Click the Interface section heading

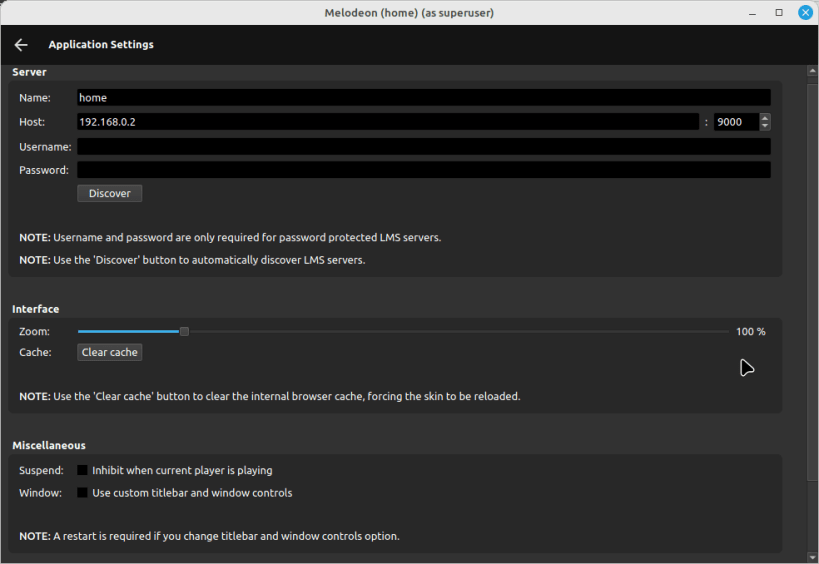click(36, 309)
